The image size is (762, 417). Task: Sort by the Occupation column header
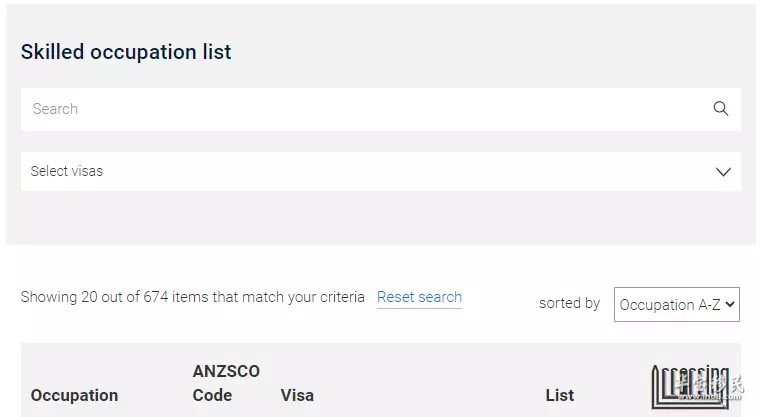74,395
